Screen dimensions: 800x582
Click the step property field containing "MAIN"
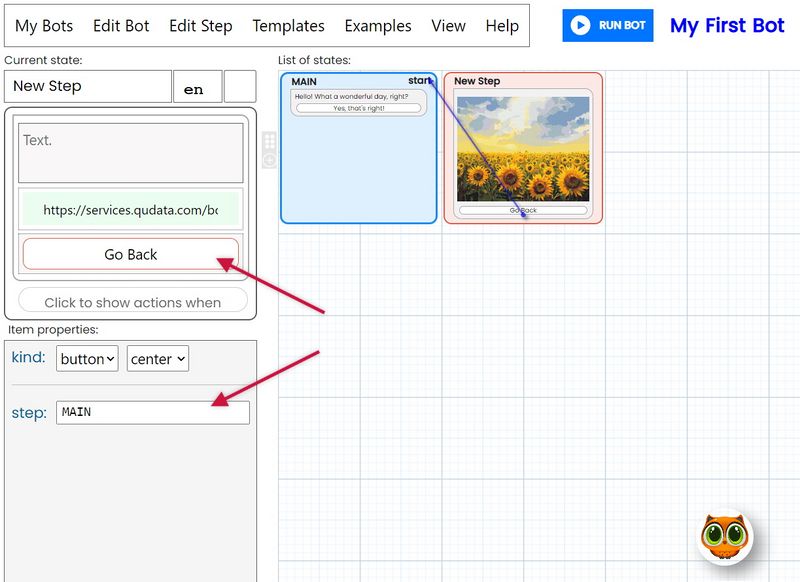coord(152,412)
